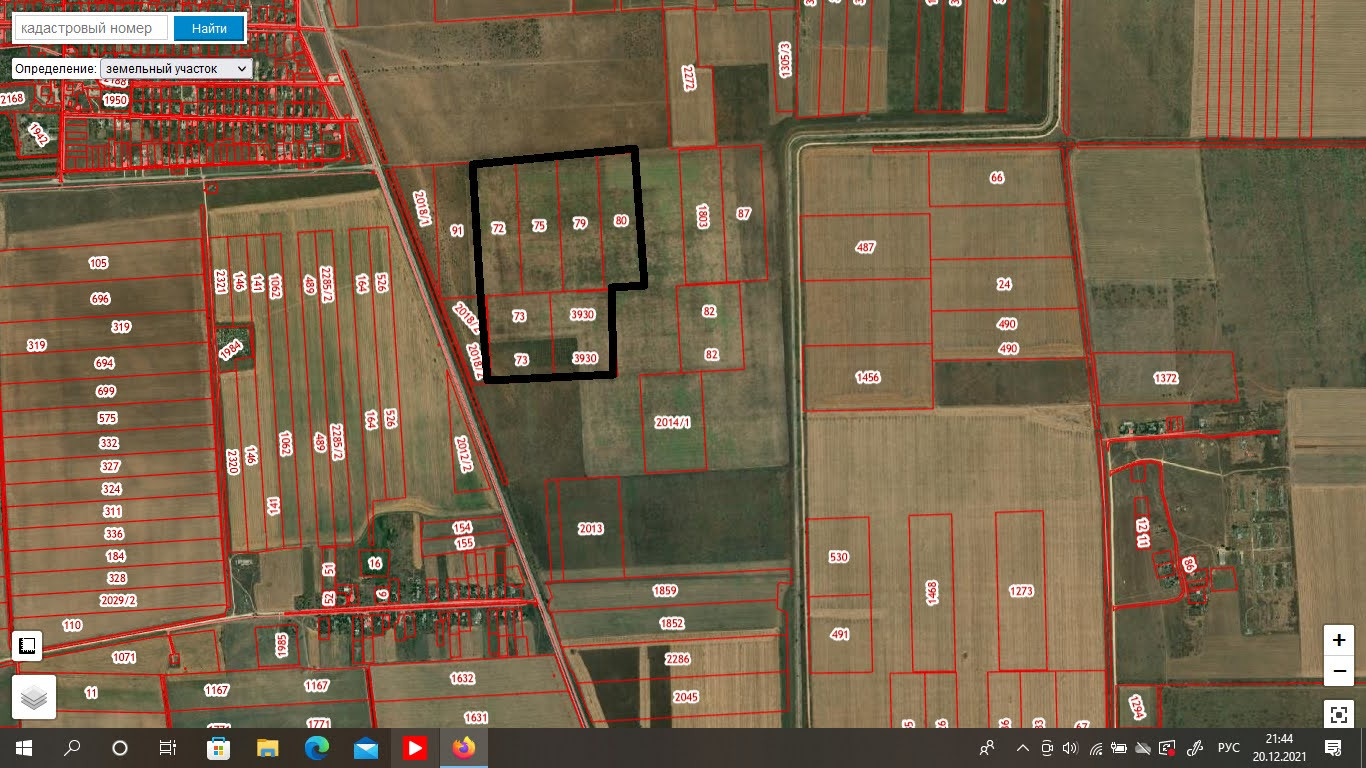1366x768 pixels.
Task: Select the parcel labeled 491
Action: (x=840, y=634)
